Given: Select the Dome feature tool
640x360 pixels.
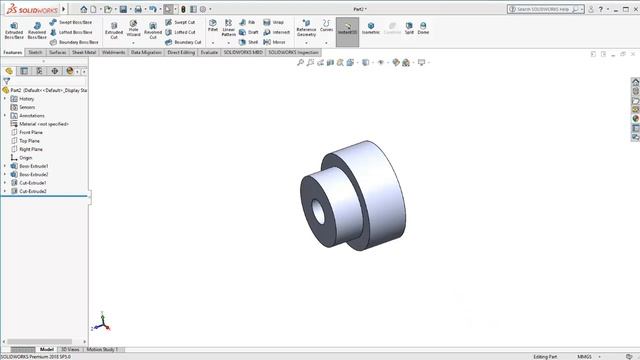Looking at the screenshot, I should (x=423, y=28).
